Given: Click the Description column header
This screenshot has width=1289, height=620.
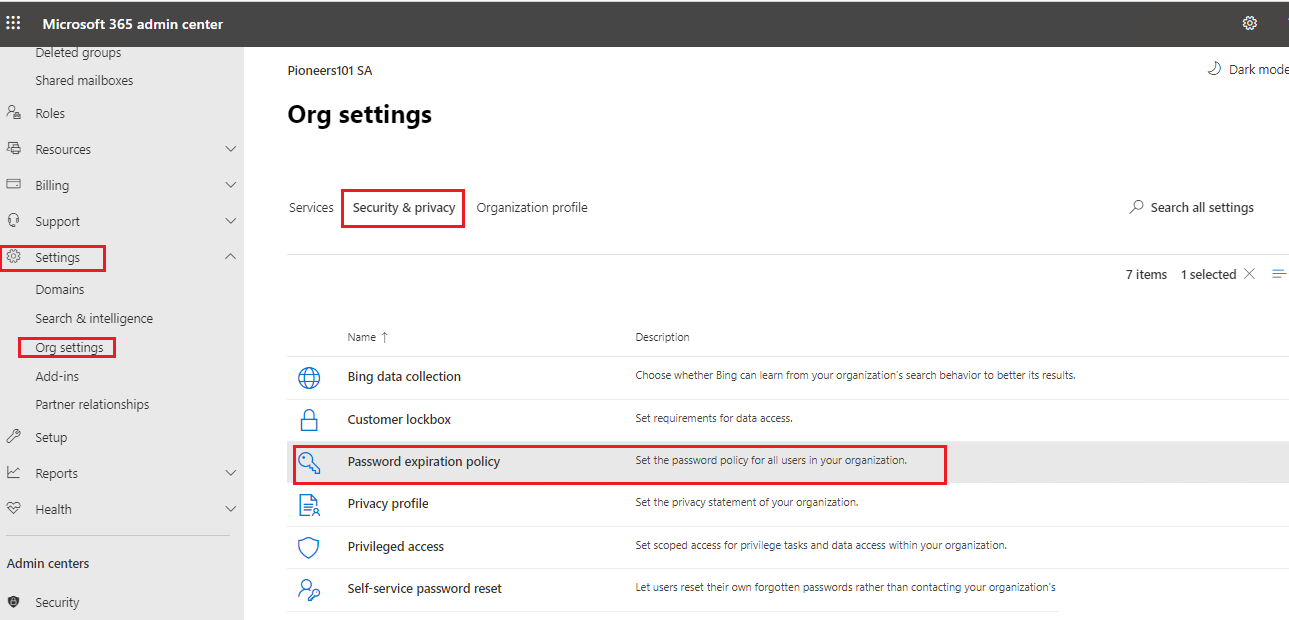Looking at the screenshot, I should click(662, 337).
